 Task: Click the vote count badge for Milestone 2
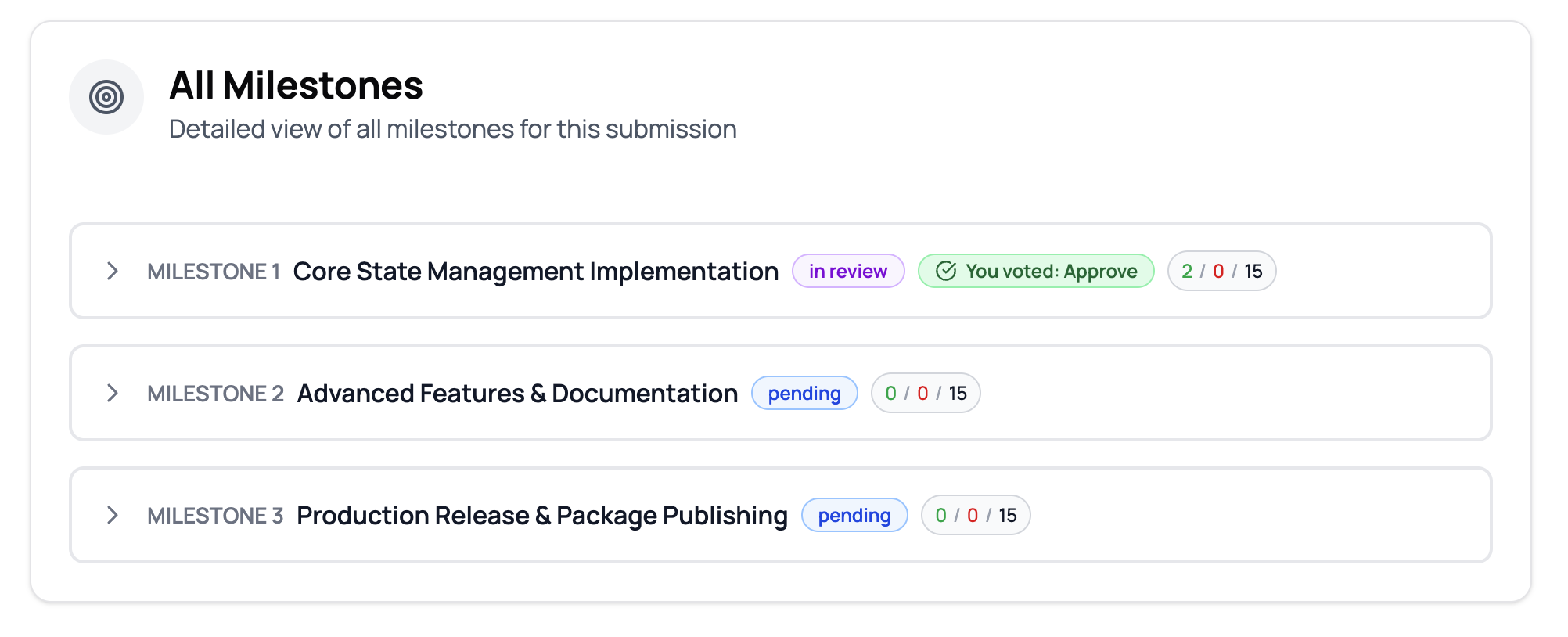[x=926, y=393]
